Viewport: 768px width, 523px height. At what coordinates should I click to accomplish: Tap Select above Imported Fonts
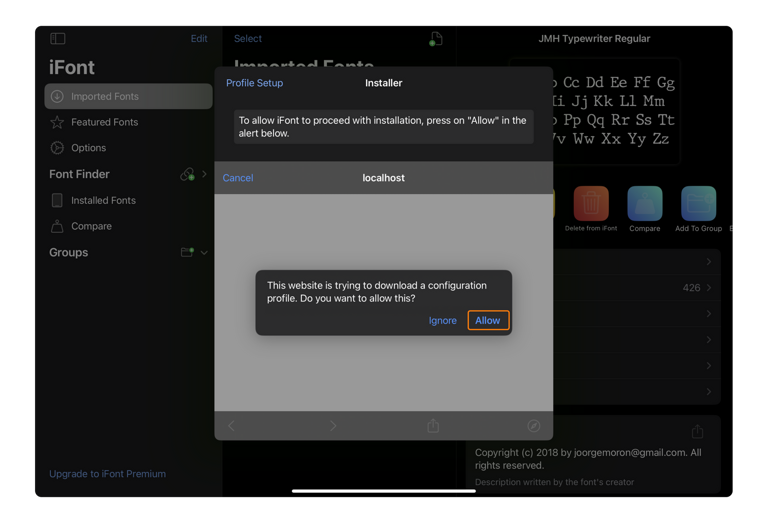248,38
